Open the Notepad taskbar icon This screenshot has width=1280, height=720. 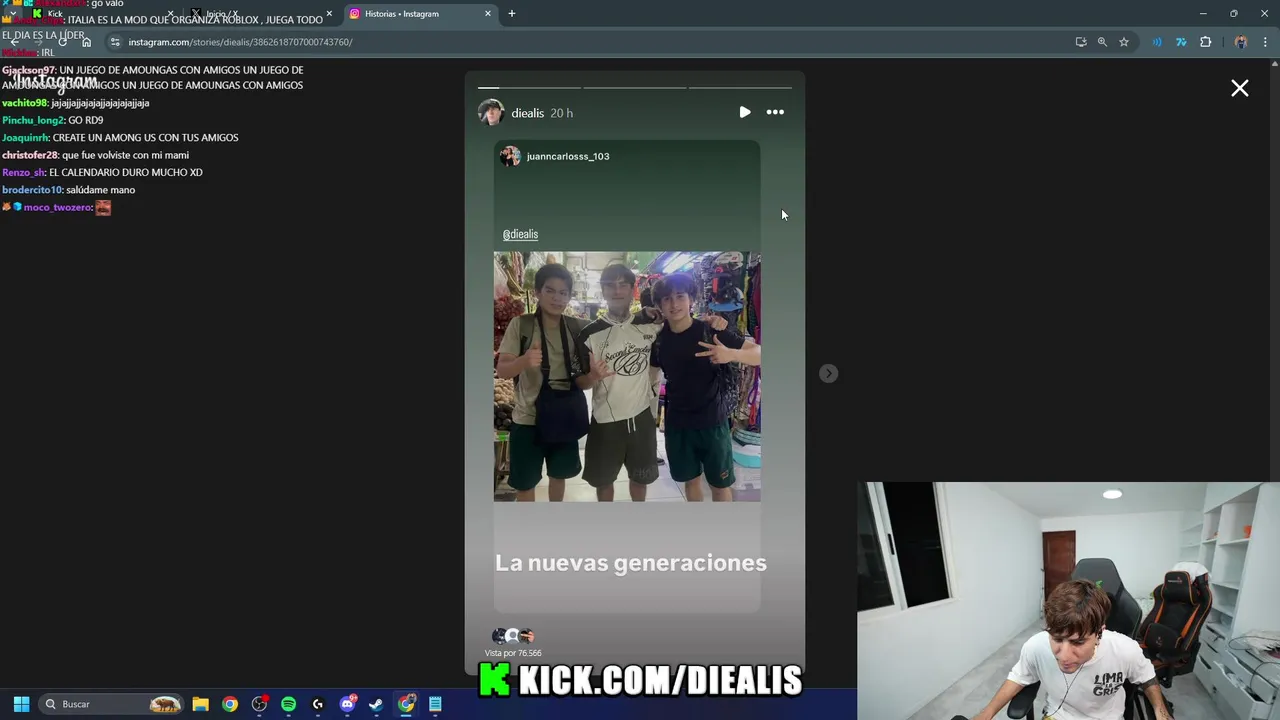point(435,704)
